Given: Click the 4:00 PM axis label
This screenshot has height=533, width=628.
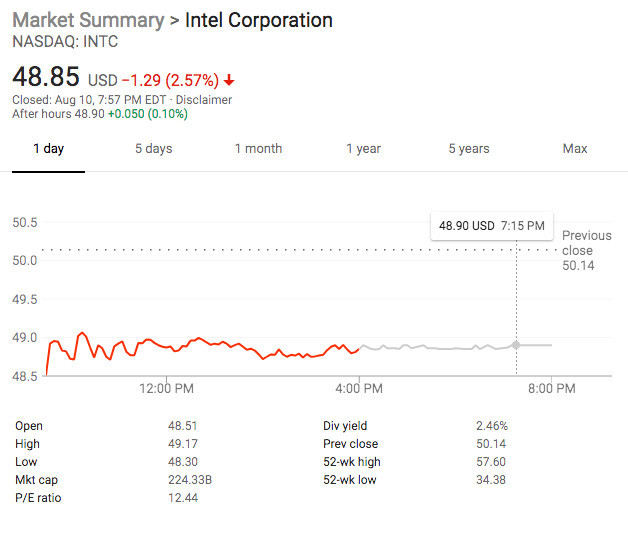Looking at the screenshot, I should point(359,388).
